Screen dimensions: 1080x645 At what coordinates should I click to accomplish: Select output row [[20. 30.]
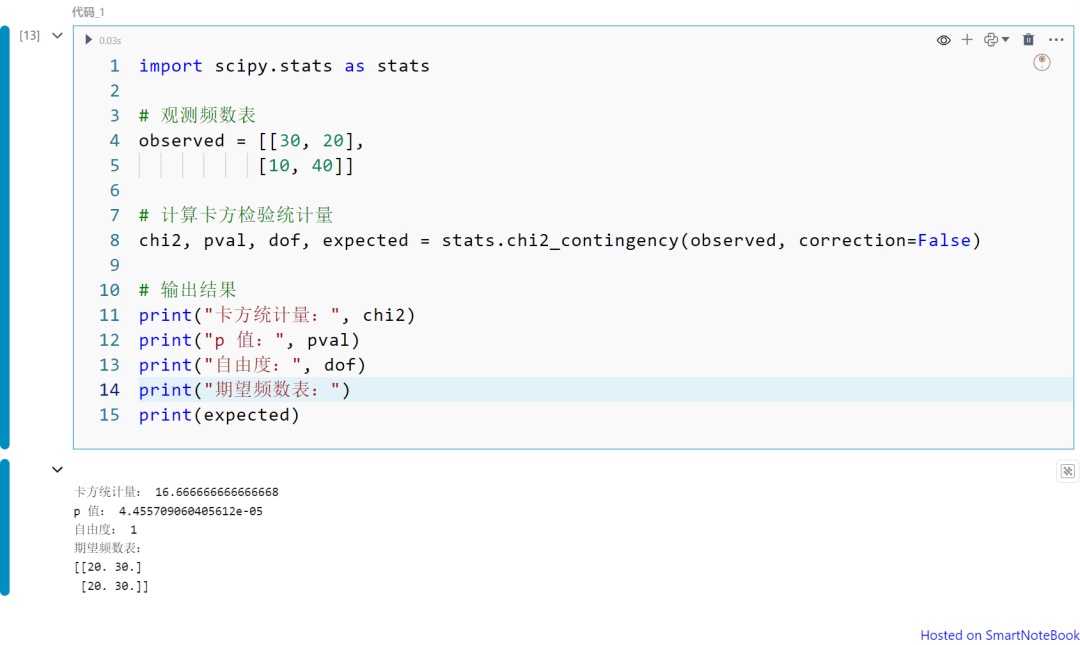point(107,567)
